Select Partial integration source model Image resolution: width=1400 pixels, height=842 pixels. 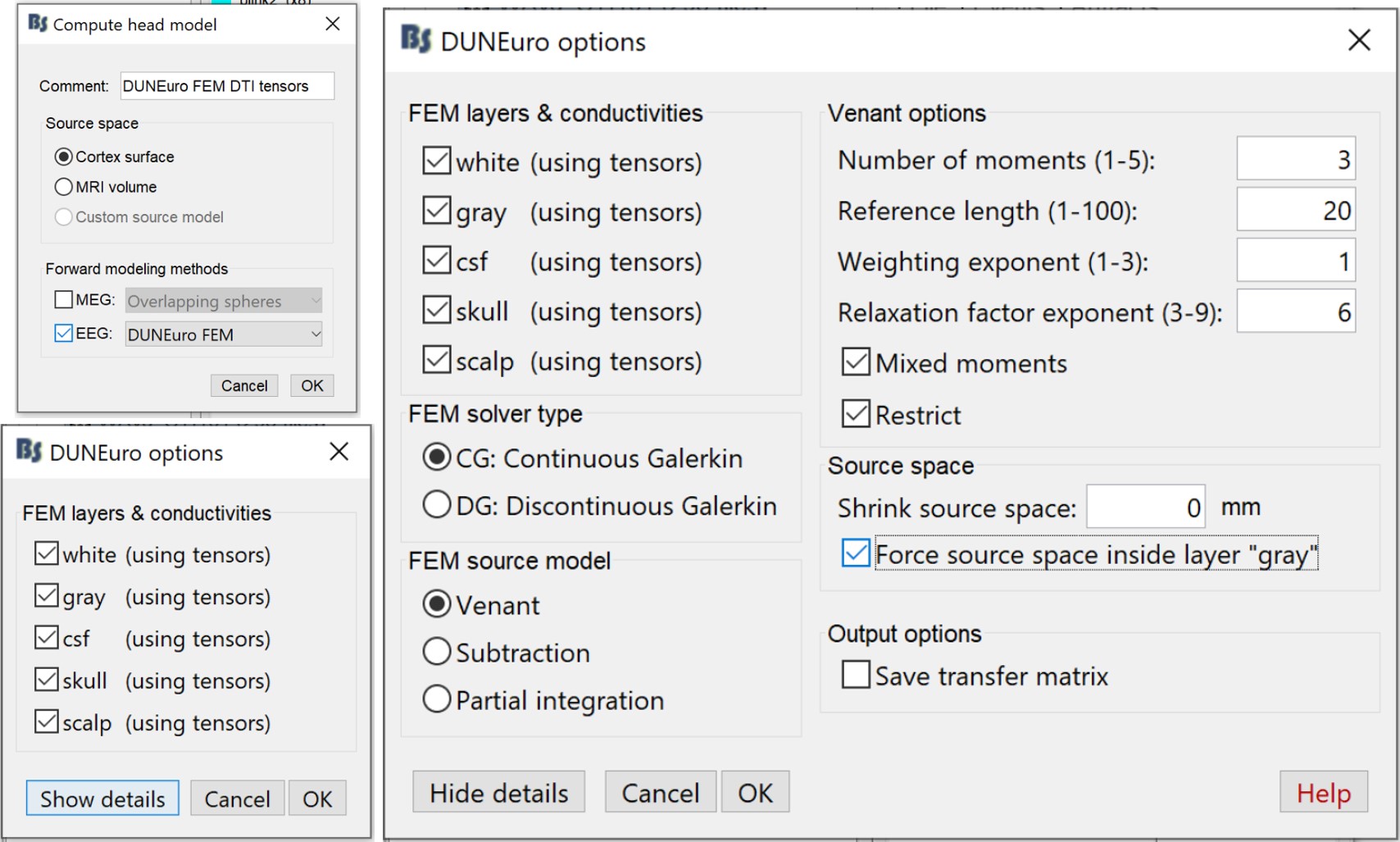point(437,700)
